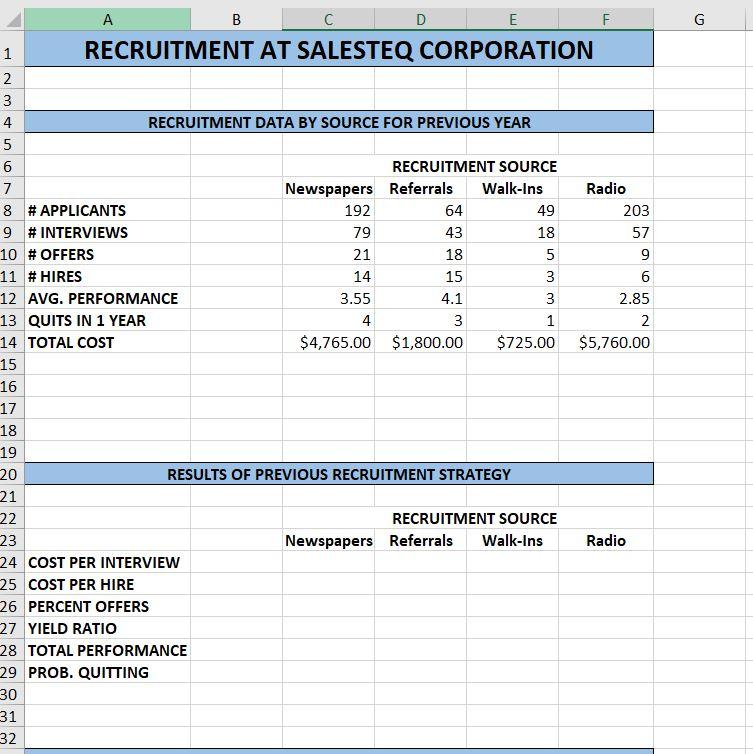753x754 pixels.
Task: Select the PERCENT OFFERS label cell
Action: click(108, 606)
